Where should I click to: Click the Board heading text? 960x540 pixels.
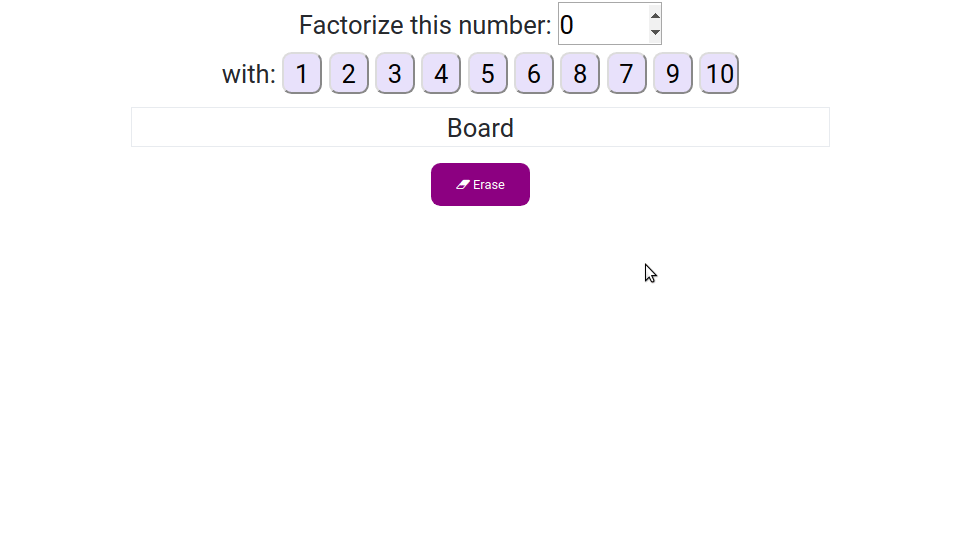[480, 128]
